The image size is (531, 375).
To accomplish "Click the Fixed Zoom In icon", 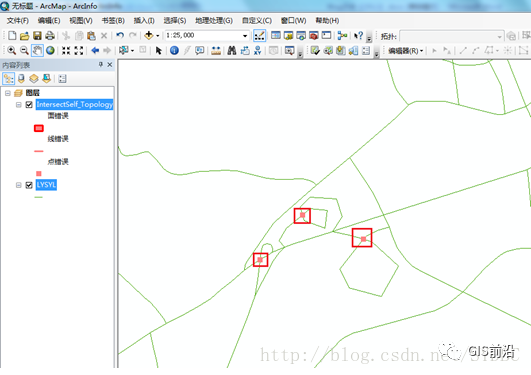I will click(x=66, y=50).
